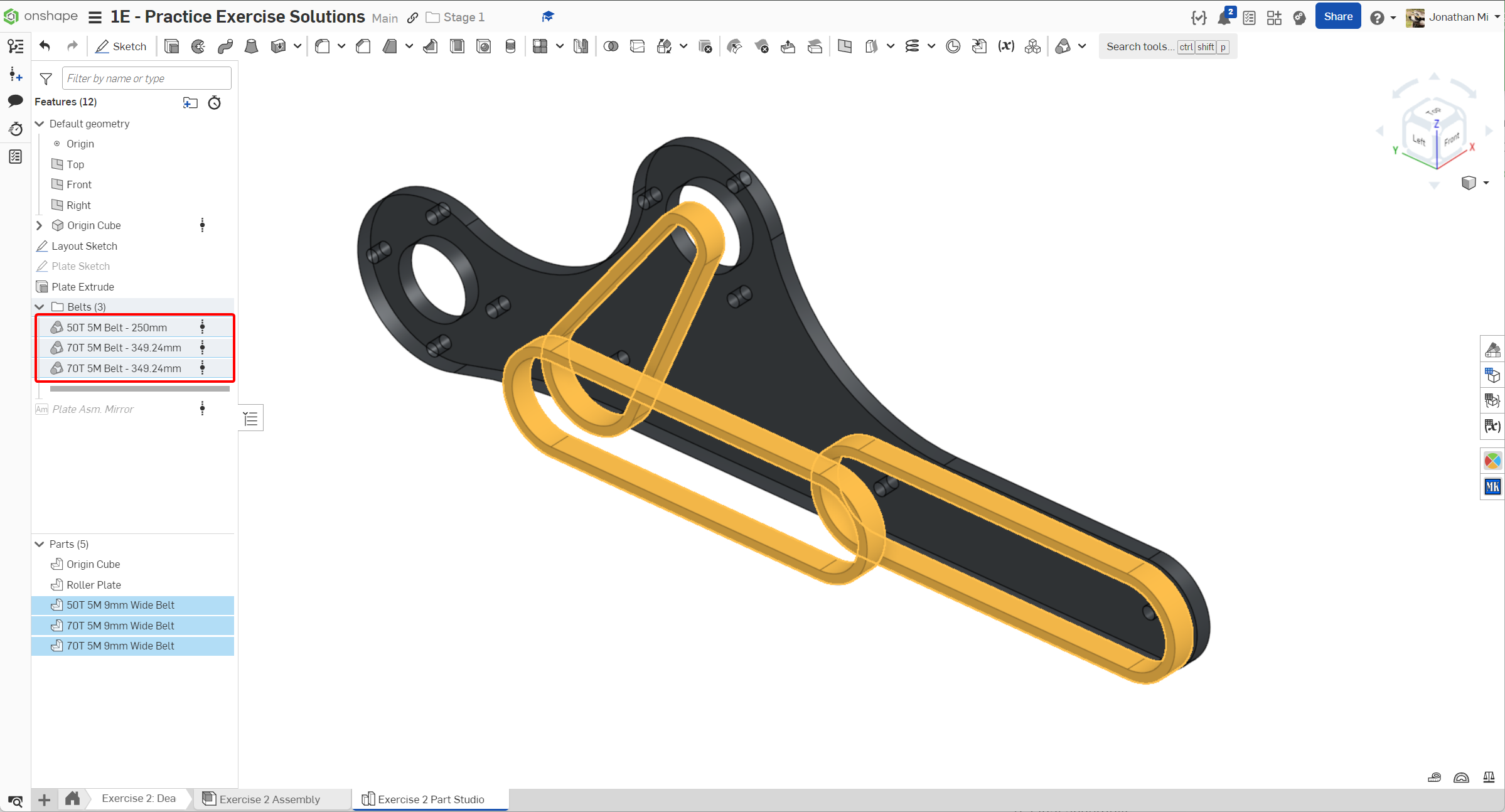Toggle the rollback bar timer icon
Screen dimensions: 1505x812
point(215,102)
